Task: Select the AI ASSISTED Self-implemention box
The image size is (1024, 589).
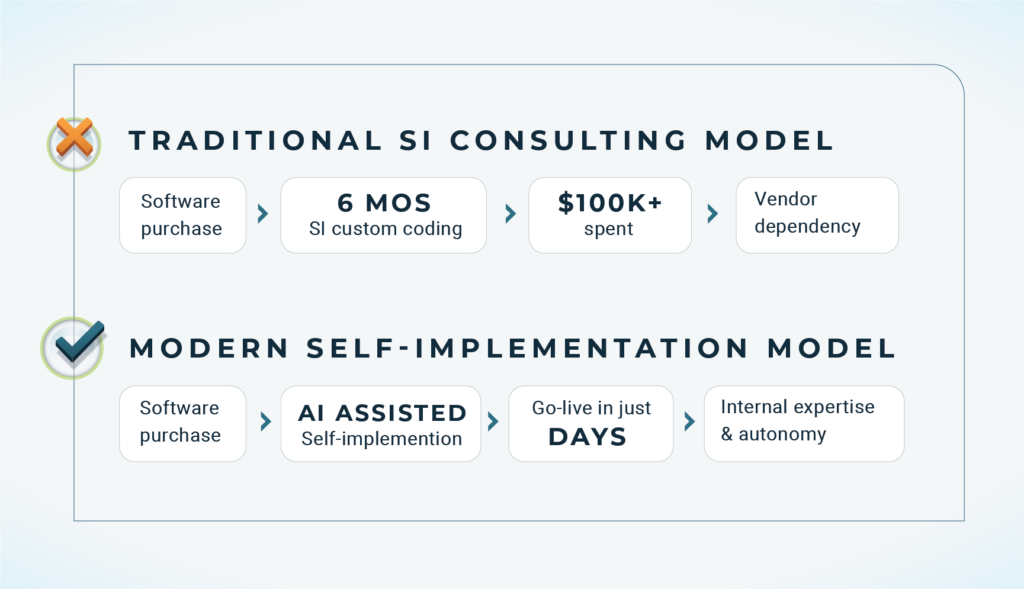Action: coord(381,424)
